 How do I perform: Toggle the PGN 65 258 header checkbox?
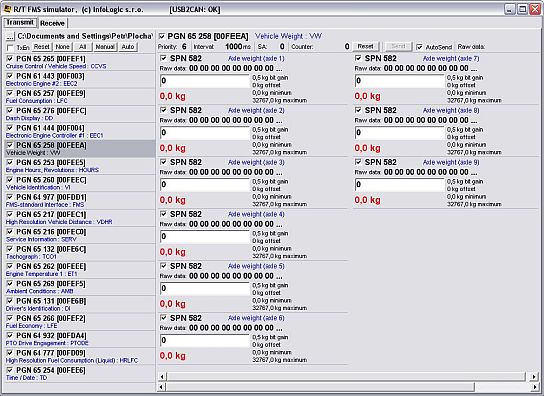click(162, 36)
